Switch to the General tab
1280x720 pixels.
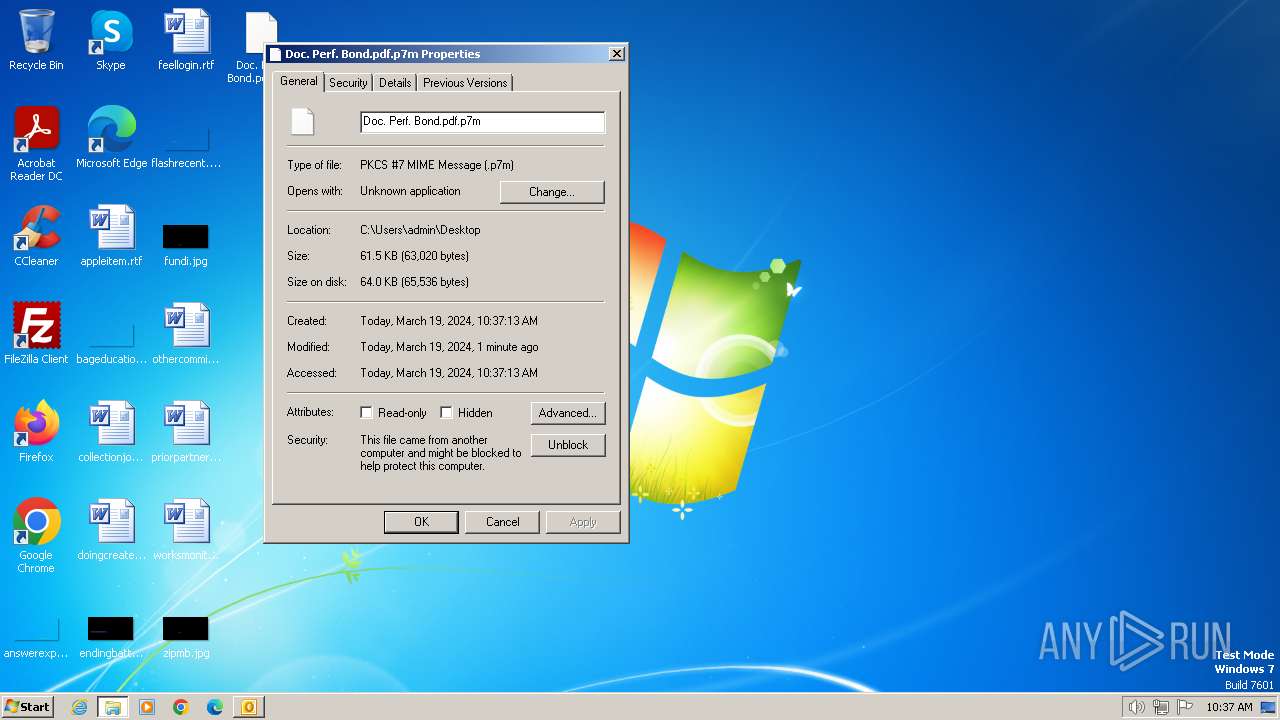pyautogui.click(x=298, y=81)
